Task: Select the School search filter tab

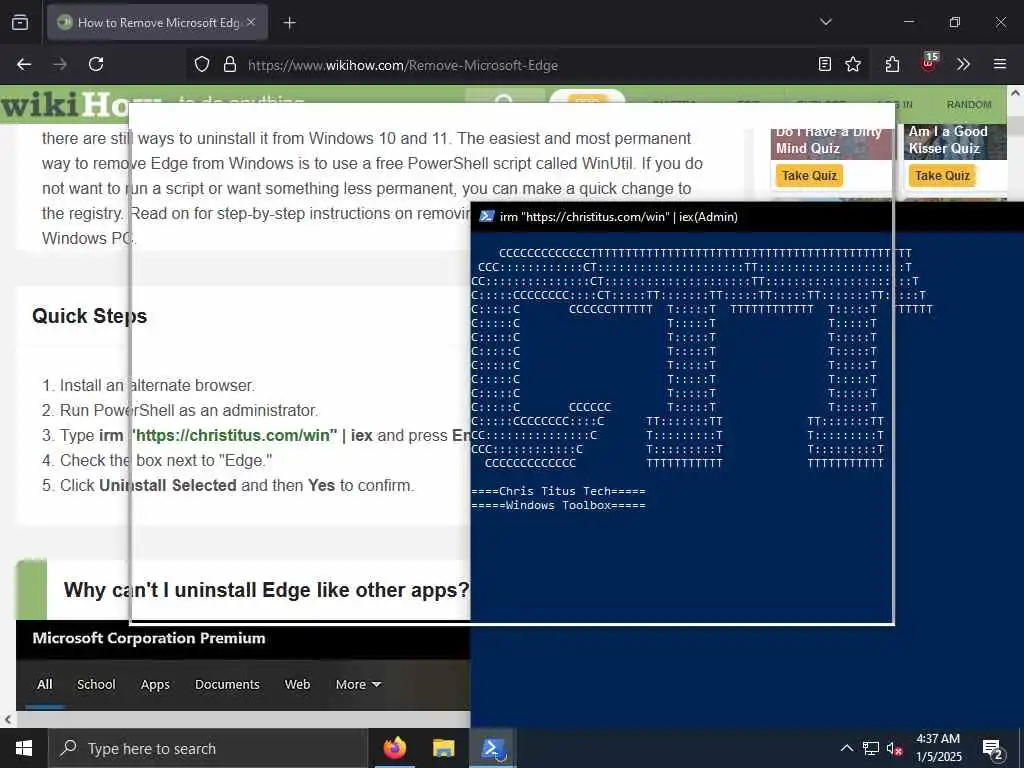Action: (96, 684)
